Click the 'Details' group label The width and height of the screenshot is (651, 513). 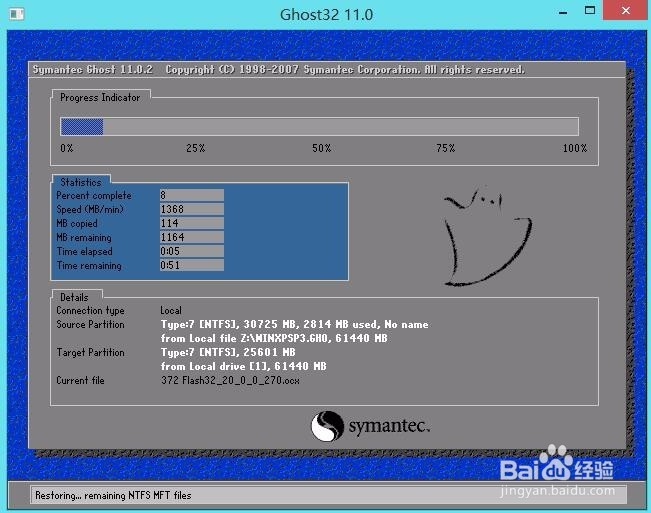pos(74,297)
